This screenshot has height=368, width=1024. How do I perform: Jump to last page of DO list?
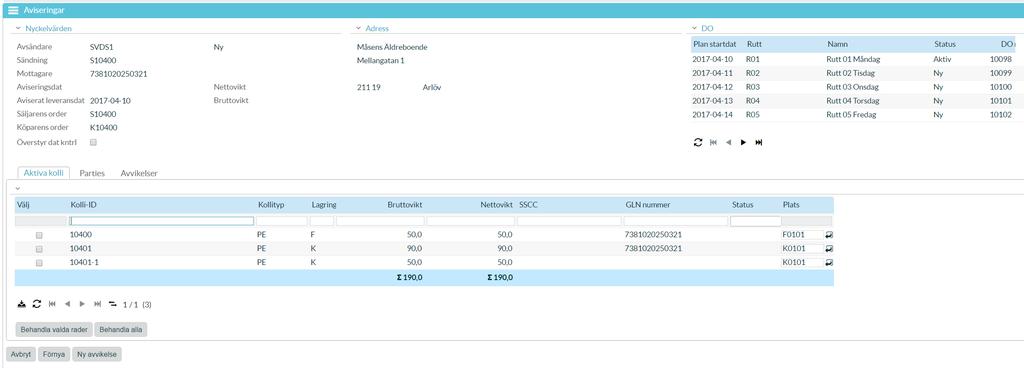(759, 142)
